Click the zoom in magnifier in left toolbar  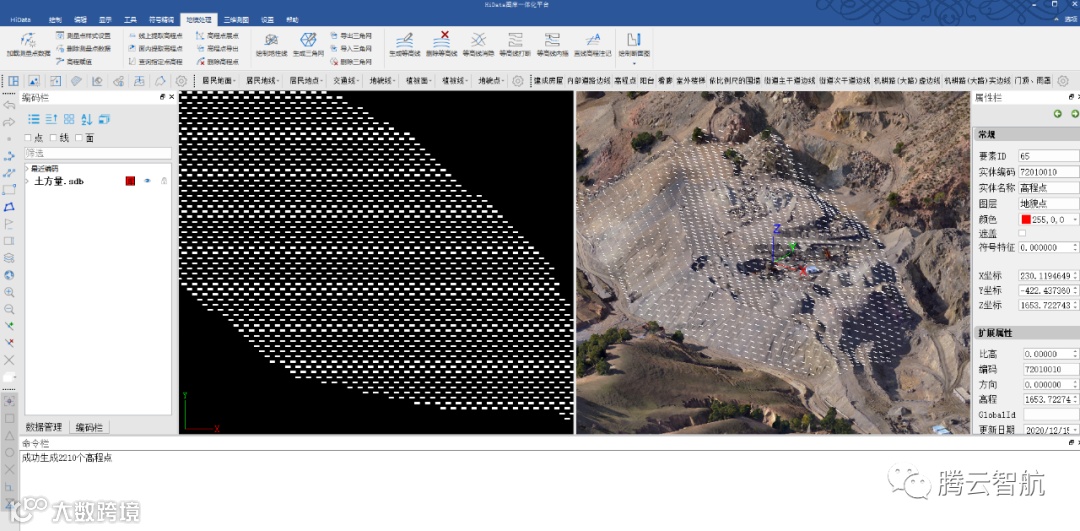tap(9, 292)
